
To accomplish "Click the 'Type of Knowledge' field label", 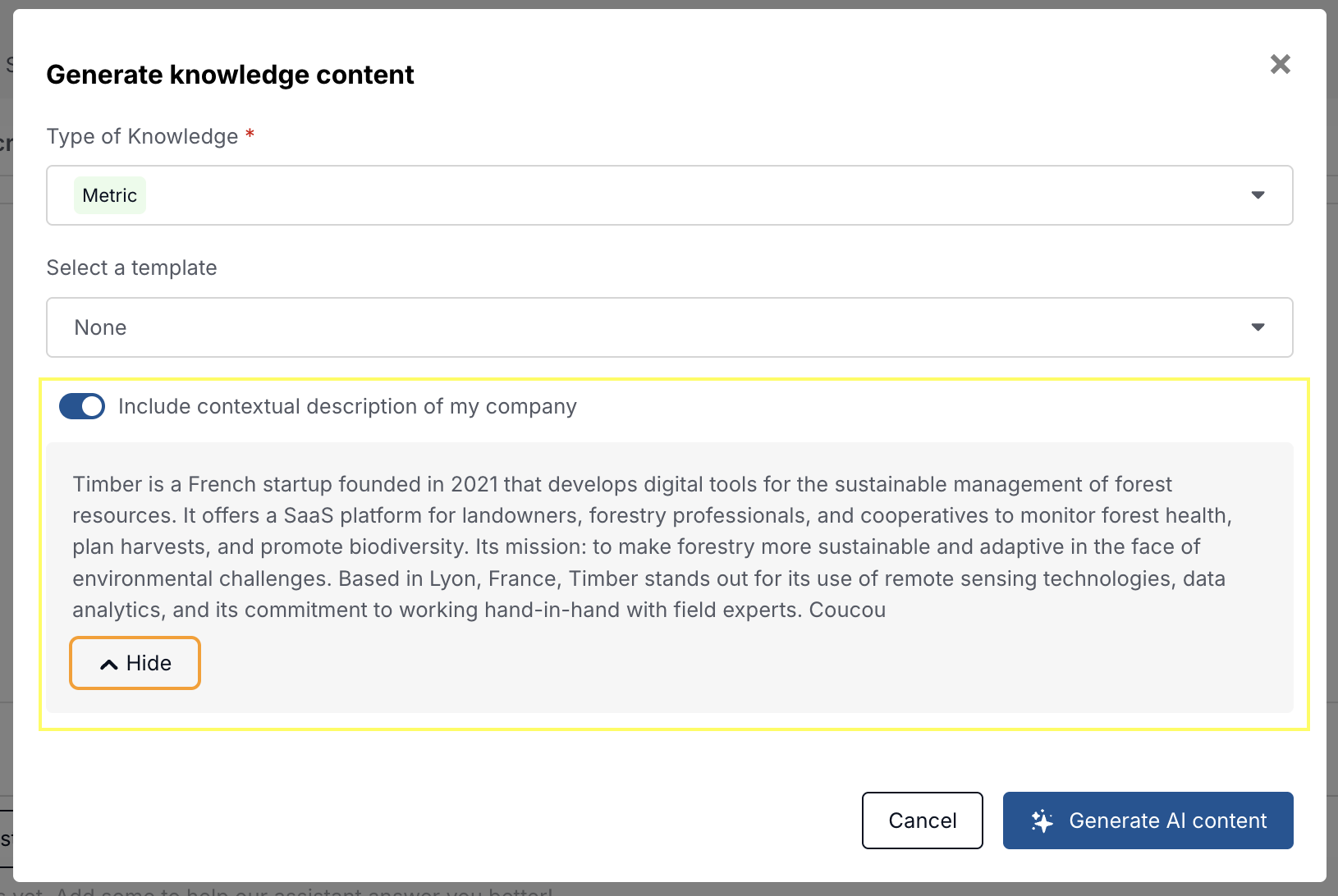I will [x=142, y=136].
